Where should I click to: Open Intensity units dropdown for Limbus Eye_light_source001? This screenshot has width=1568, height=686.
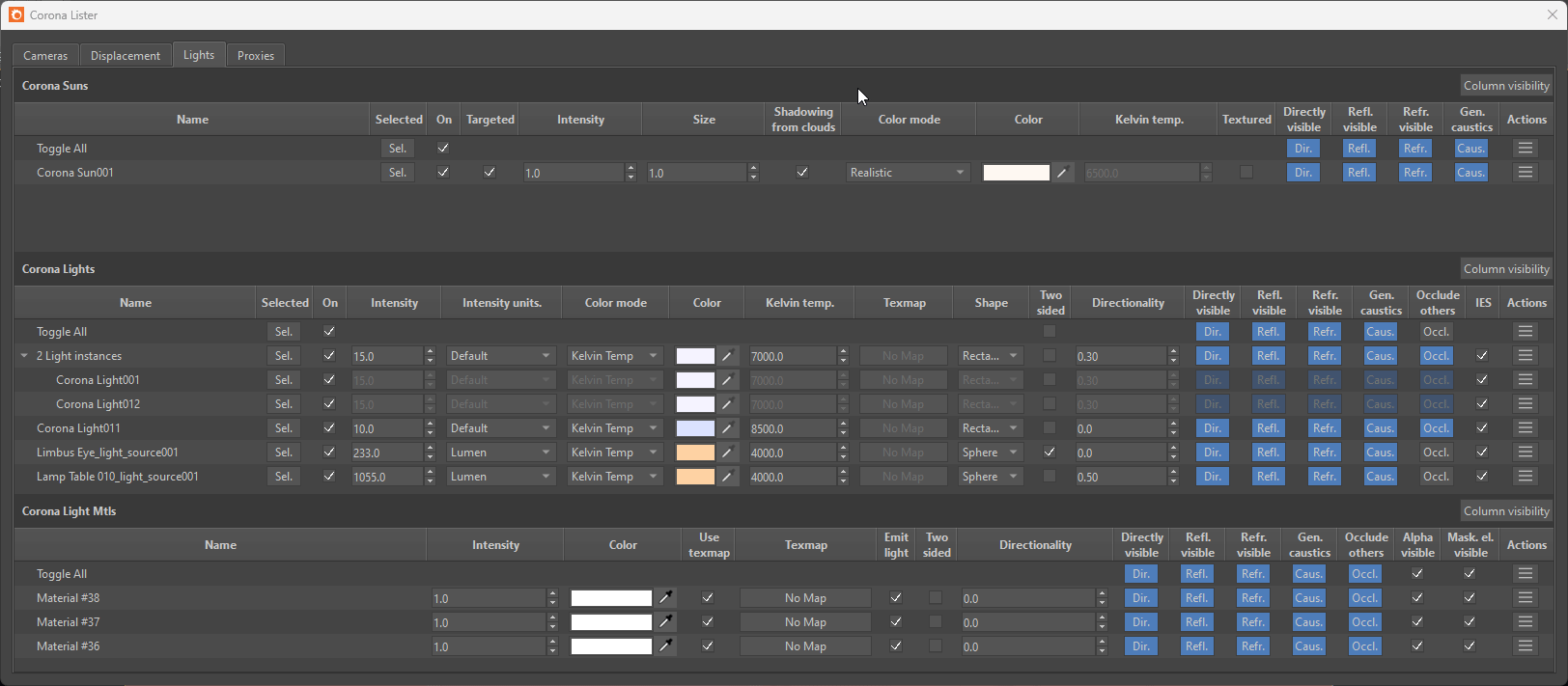pyautogui.click(x=500, y=453)
